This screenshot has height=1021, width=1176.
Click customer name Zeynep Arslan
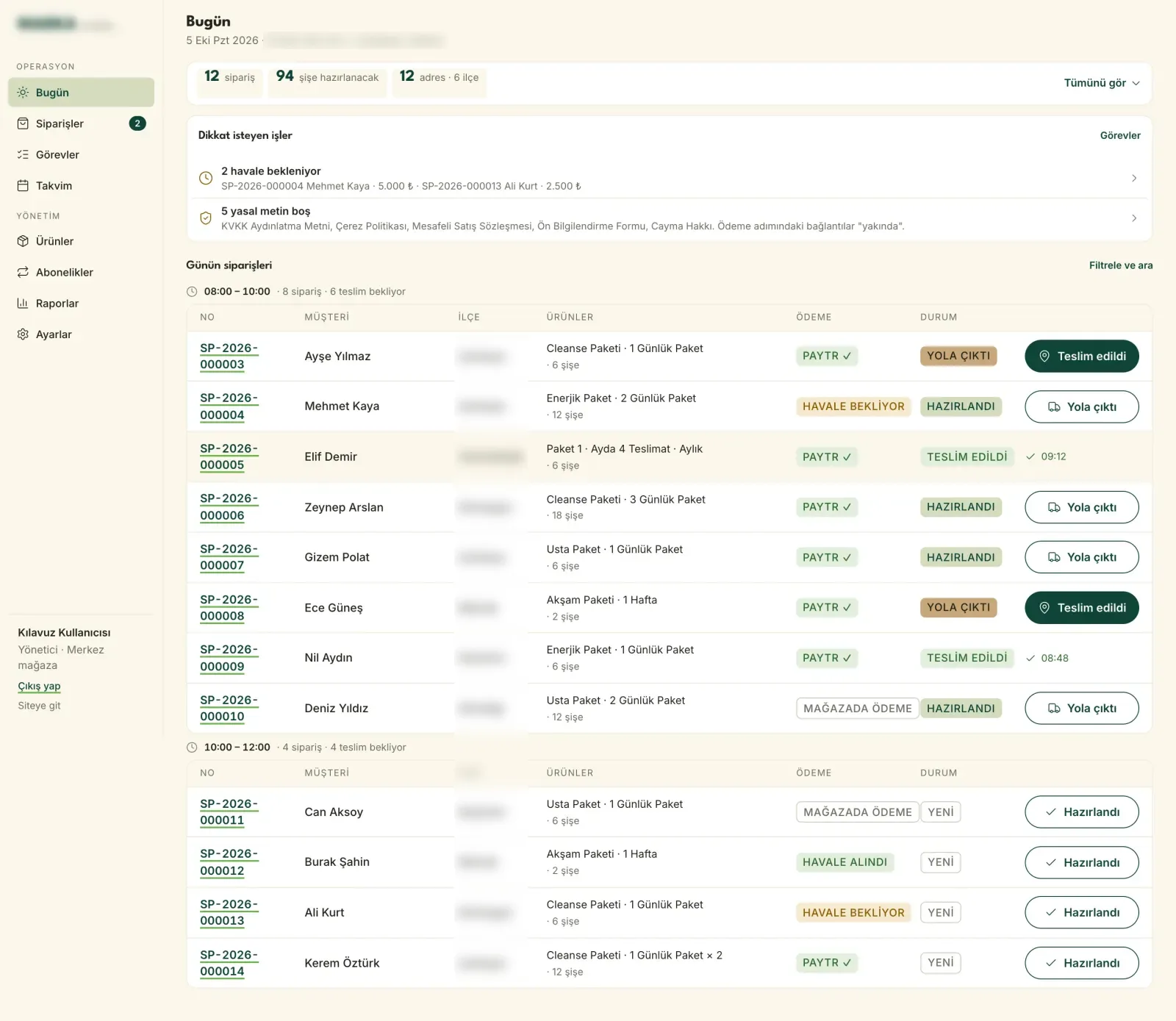click(x=344, y=507)
